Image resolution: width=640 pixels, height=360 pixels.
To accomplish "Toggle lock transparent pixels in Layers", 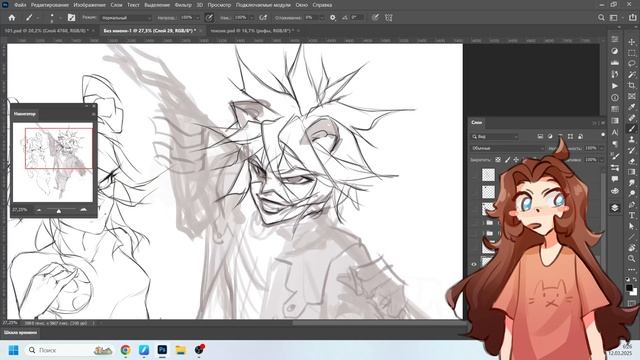I will point(498,160).
